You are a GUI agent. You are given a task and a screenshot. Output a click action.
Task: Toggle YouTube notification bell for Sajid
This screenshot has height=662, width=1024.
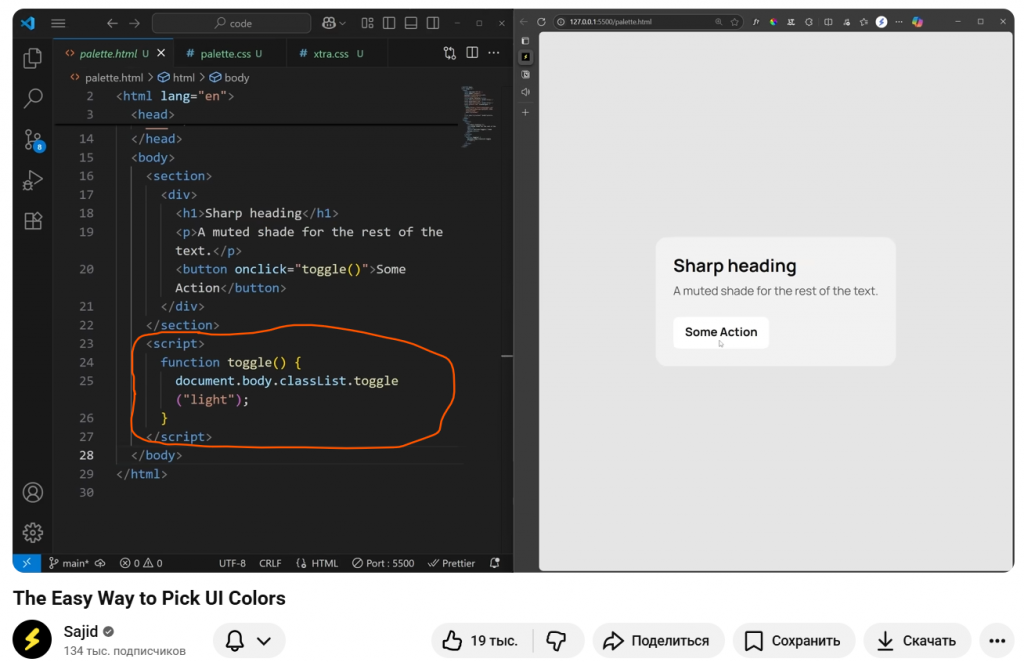[x=248, y=641]
